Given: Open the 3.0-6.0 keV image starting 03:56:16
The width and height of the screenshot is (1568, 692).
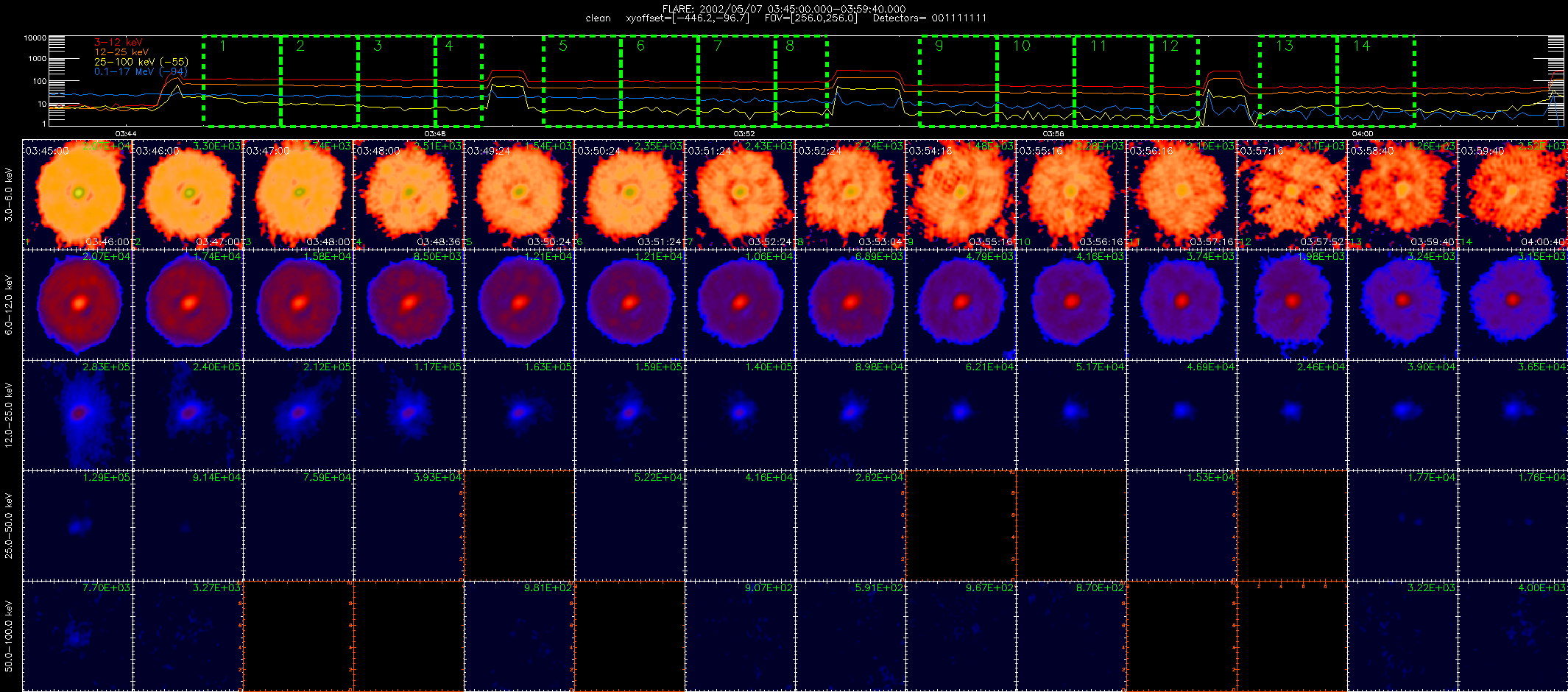Looking at the screenshot, I should (1182, 194).
